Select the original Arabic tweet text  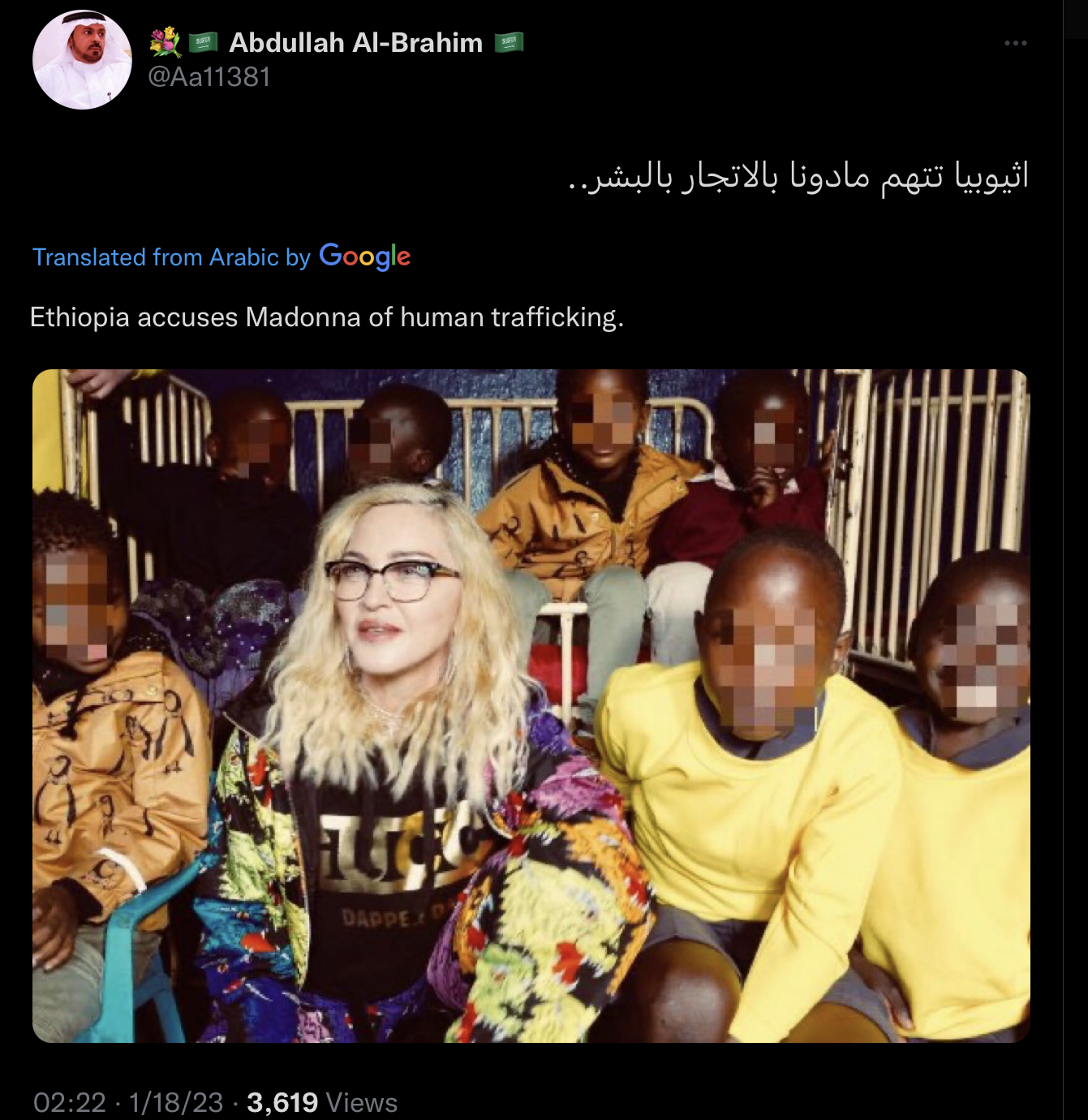point(798,176)
